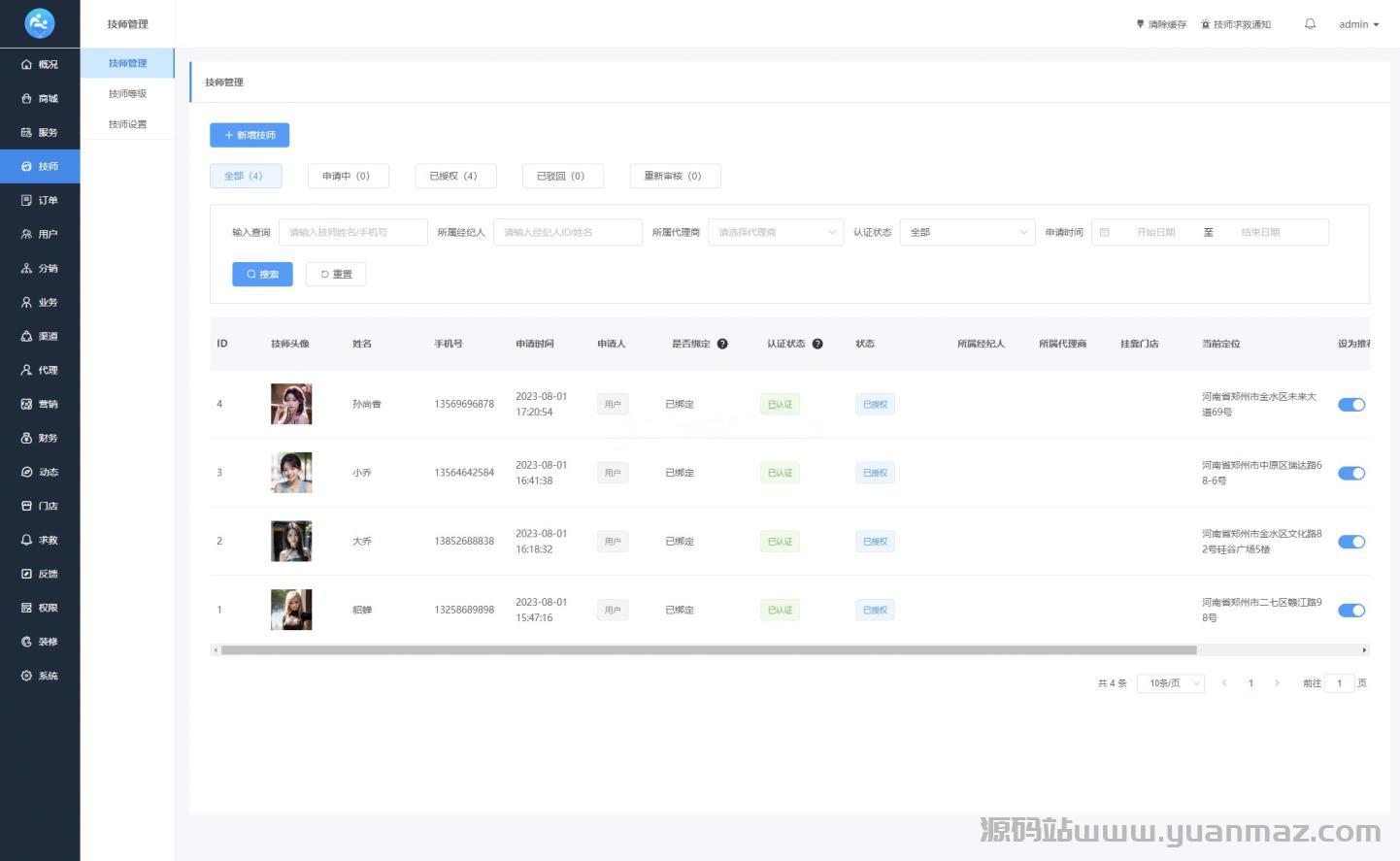Toggle the recommend switch for 小乔
This screenshot has width=1400, height=861.
click(x=1350, y=473)
